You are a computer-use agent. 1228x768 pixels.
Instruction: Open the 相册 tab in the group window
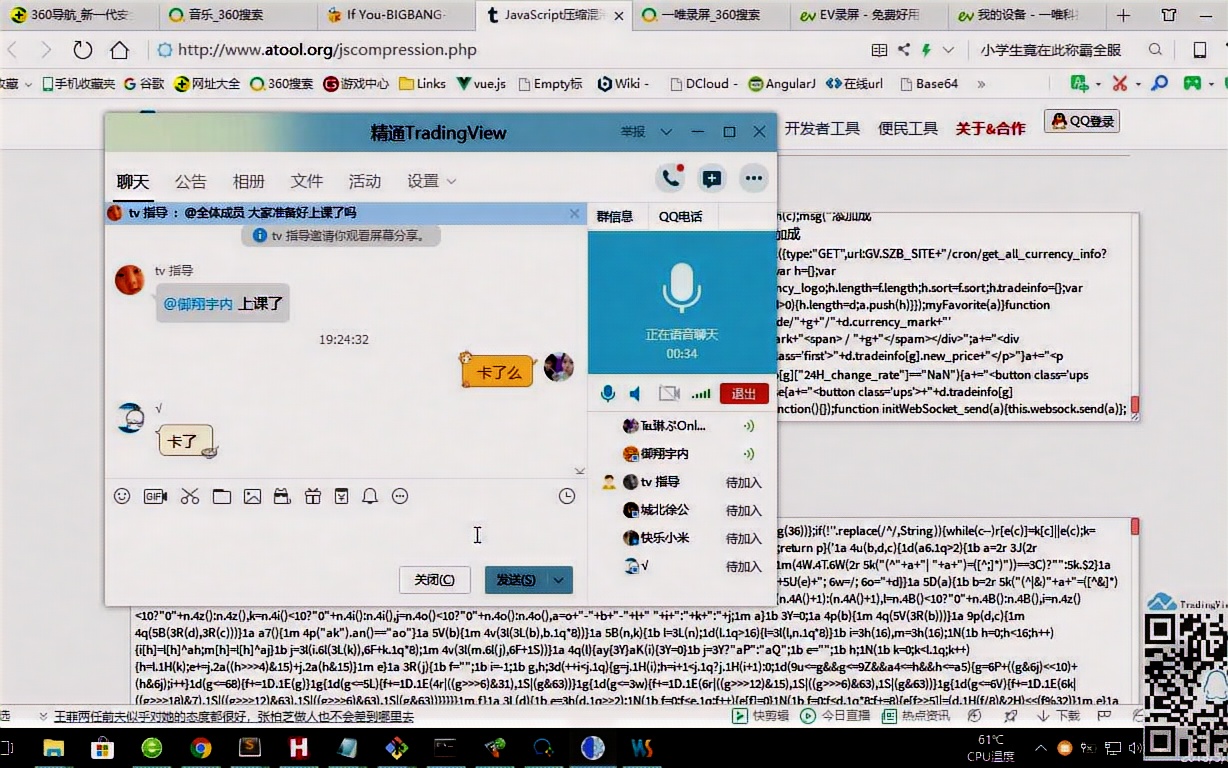[248, 181]
